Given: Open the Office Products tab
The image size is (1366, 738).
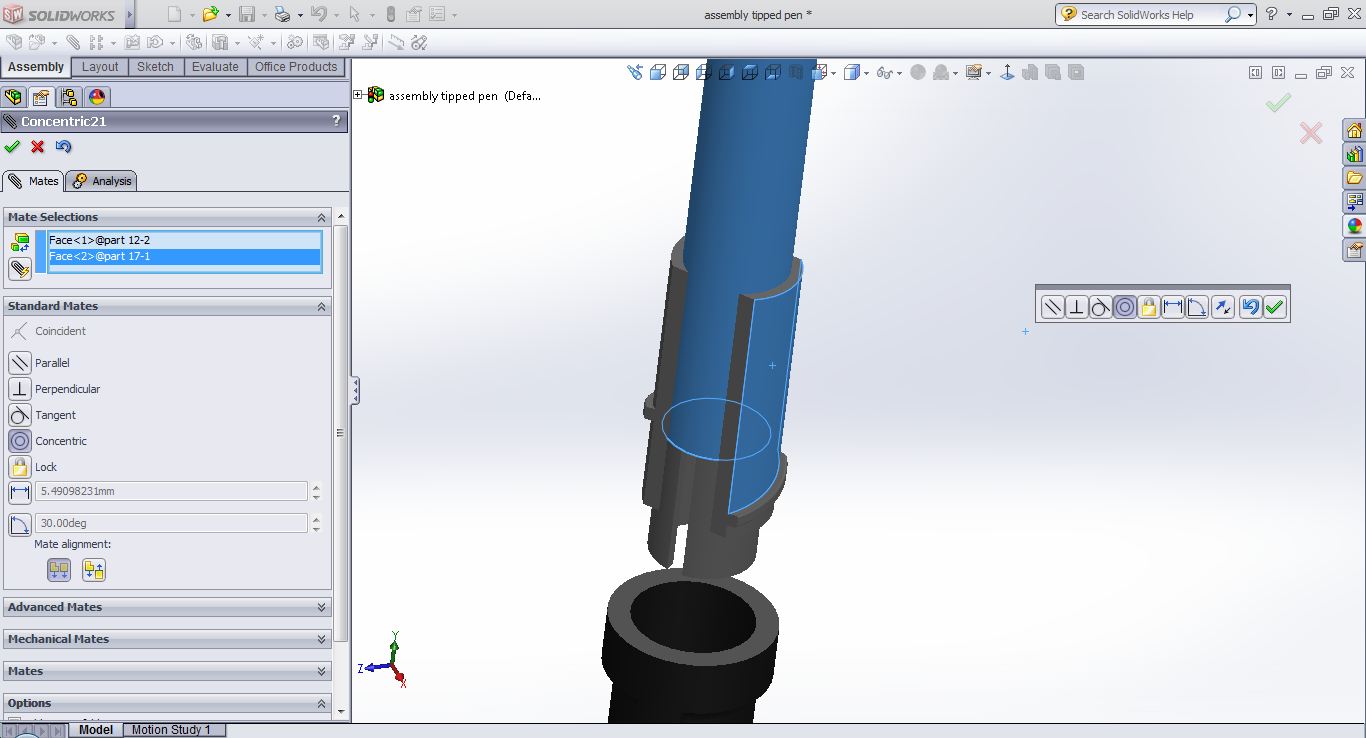Looking at the screenshot, I should [296, 67].
